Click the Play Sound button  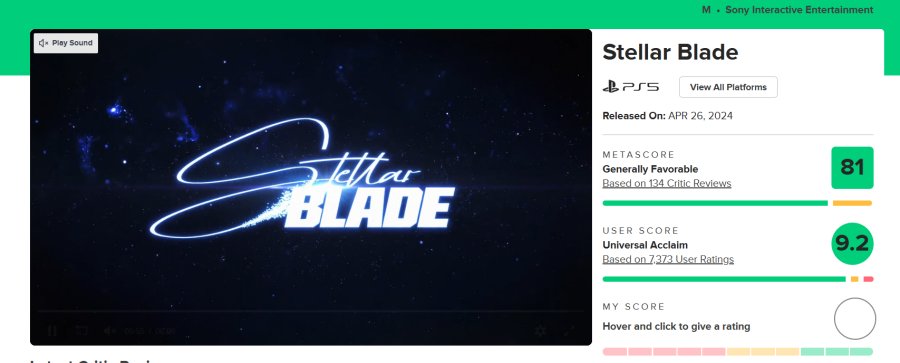66,43
